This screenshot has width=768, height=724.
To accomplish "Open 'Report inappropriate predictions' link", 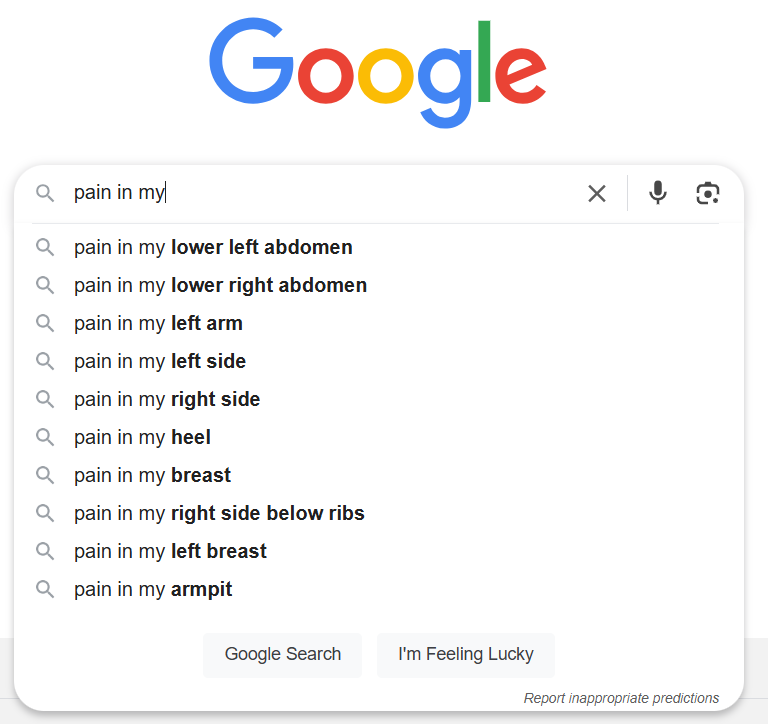I will (x=621, y=698).
